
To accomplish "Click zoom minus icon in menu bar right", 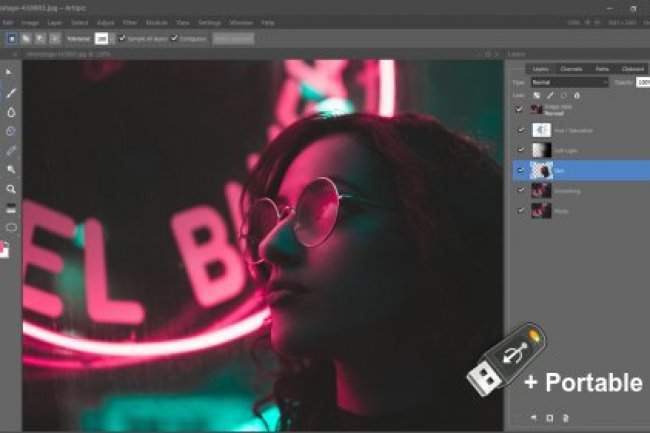I will pos(597,22).
